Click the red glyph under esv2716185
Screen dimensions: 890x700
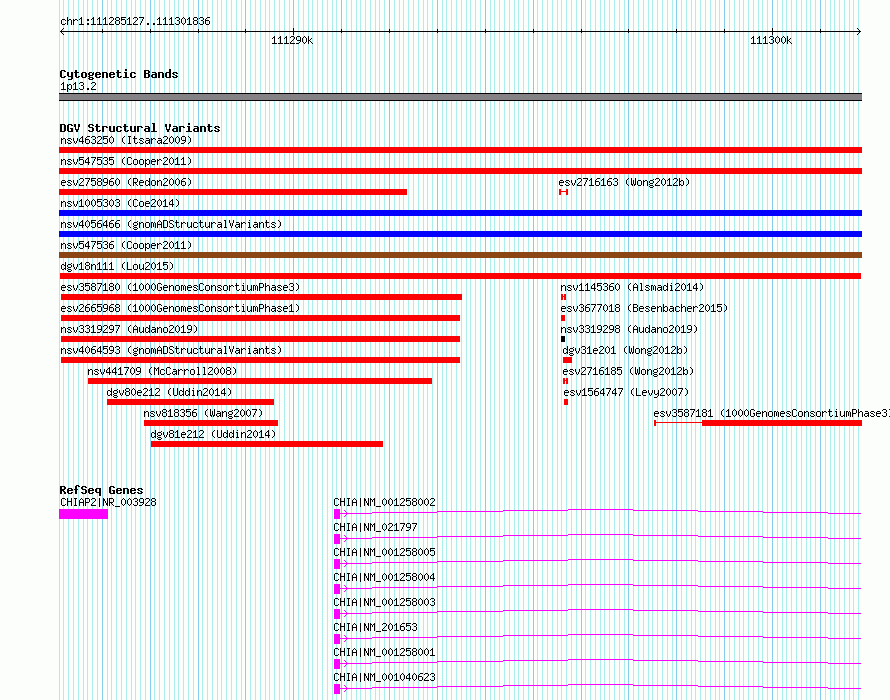pyautogui.click(x=565, y=381)
